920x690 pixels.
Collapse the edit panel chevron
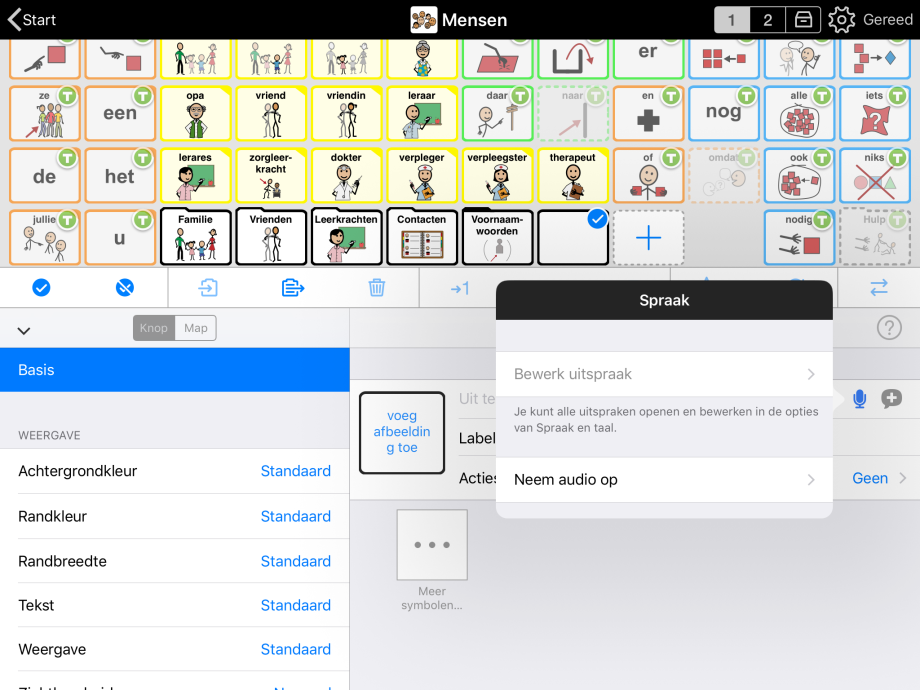[x=23, y=330]
